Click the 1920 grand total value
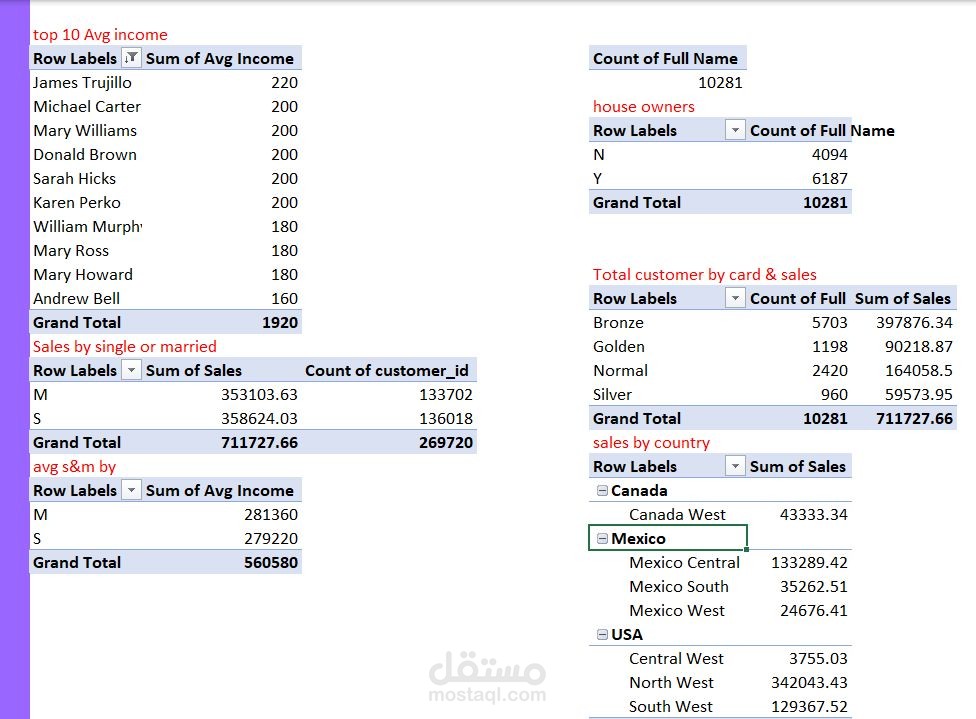 coord(280,322)
